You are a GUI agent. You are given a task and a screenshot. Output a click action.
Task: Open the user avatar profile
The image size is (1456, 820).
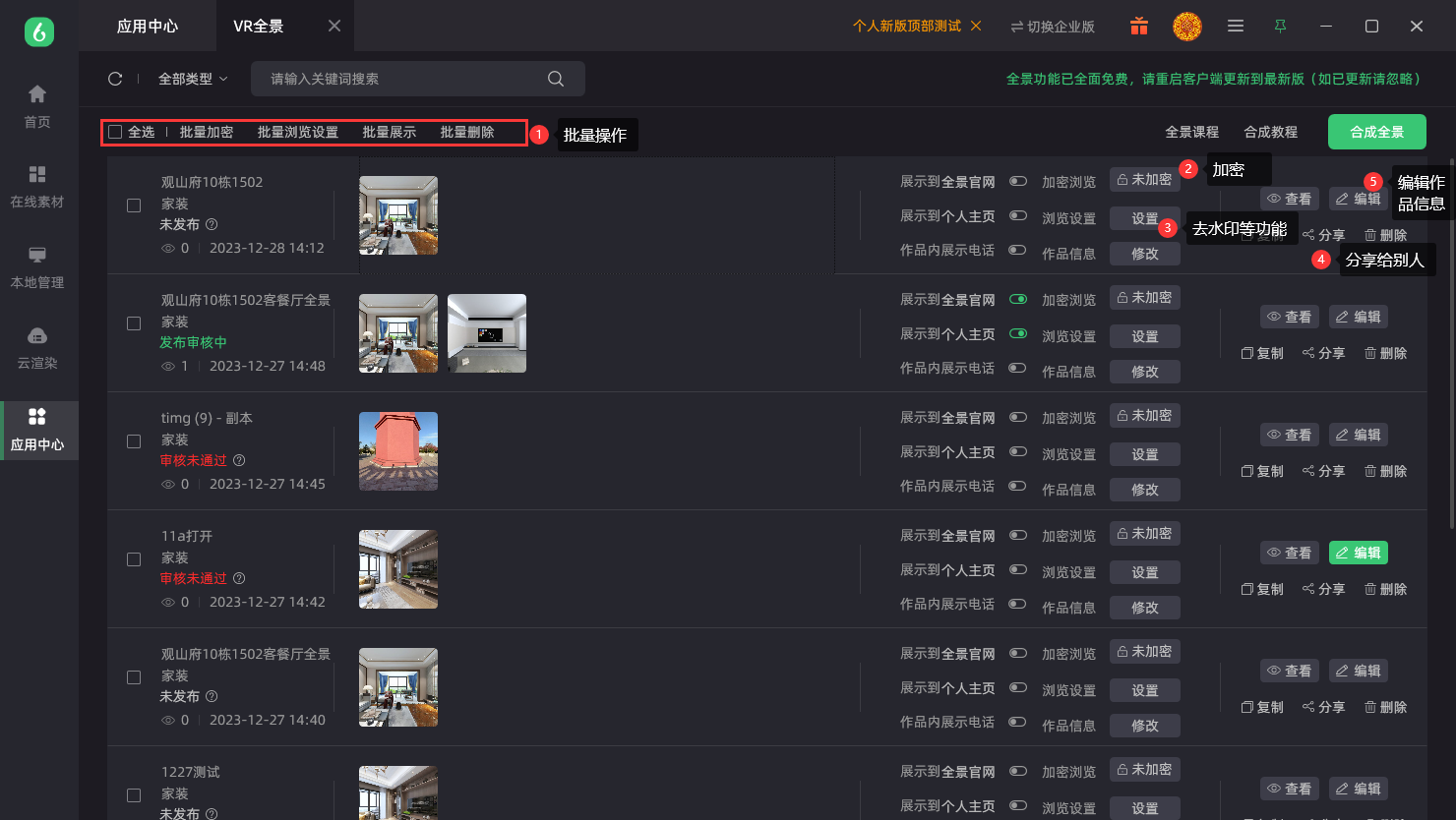[1187, 27]
